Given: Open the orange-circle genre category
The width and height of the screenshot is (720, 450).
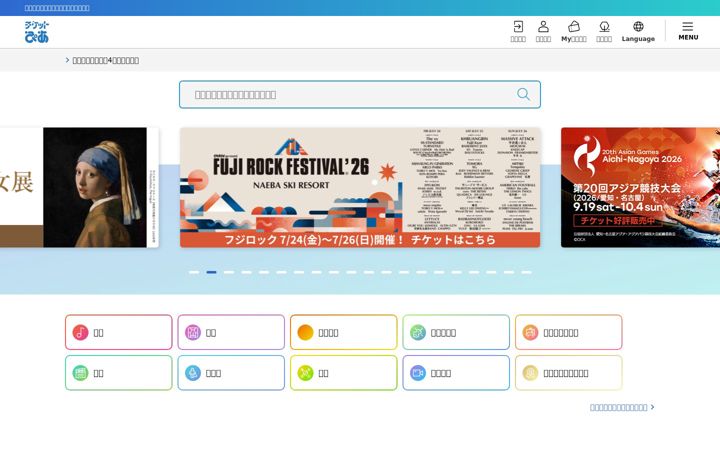Looking at the screenshot, I should point(343,332).
